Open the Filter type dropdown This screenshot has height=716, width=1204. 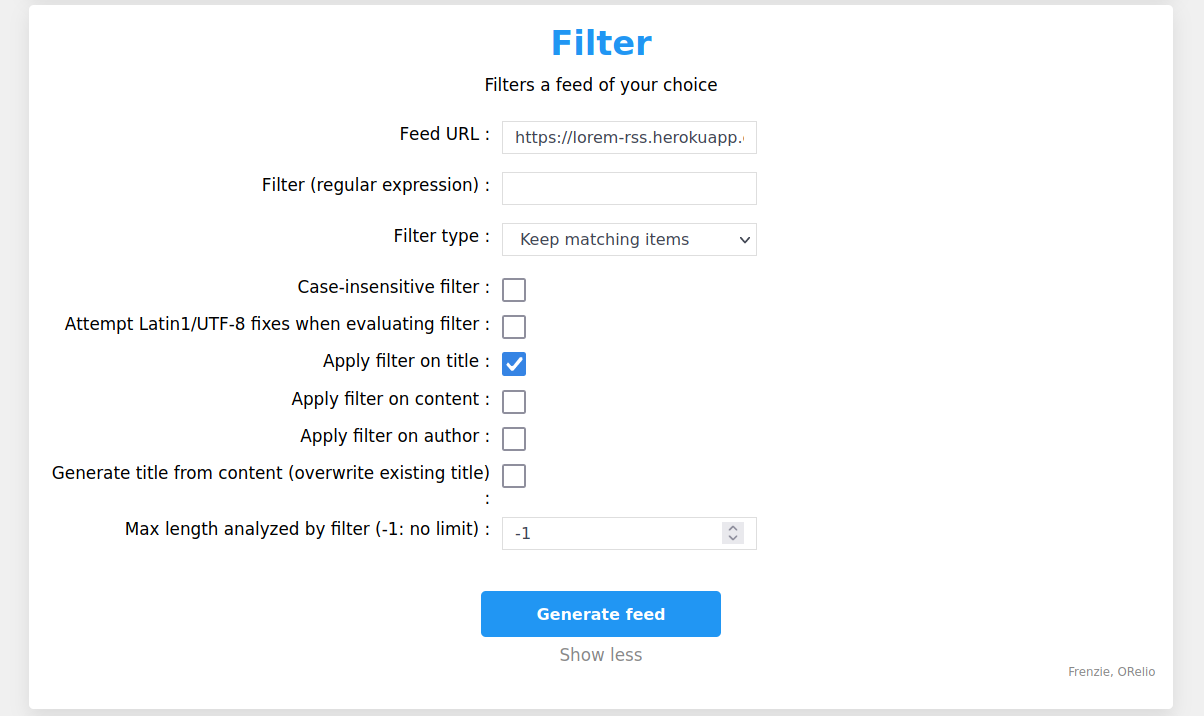tap(629, 240)
